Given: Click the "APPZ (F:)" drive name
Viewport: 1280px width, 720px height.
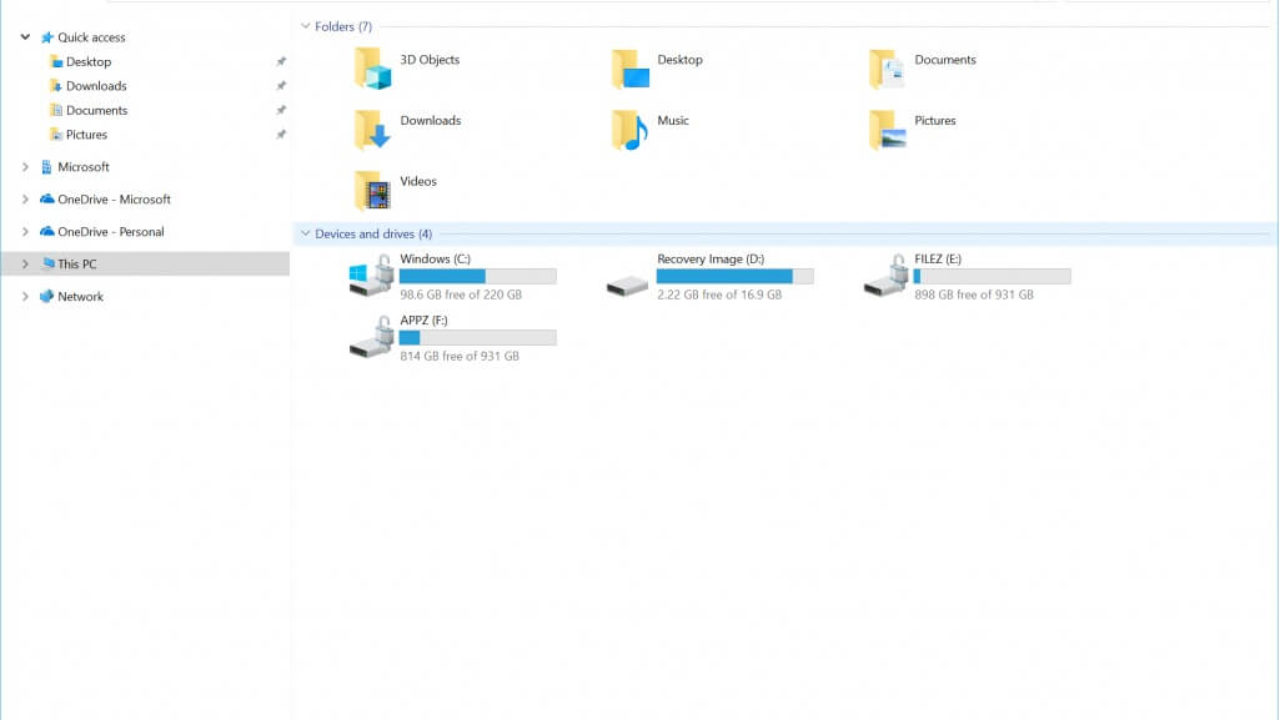Looking at the screenshot, I should click(424, 320).
